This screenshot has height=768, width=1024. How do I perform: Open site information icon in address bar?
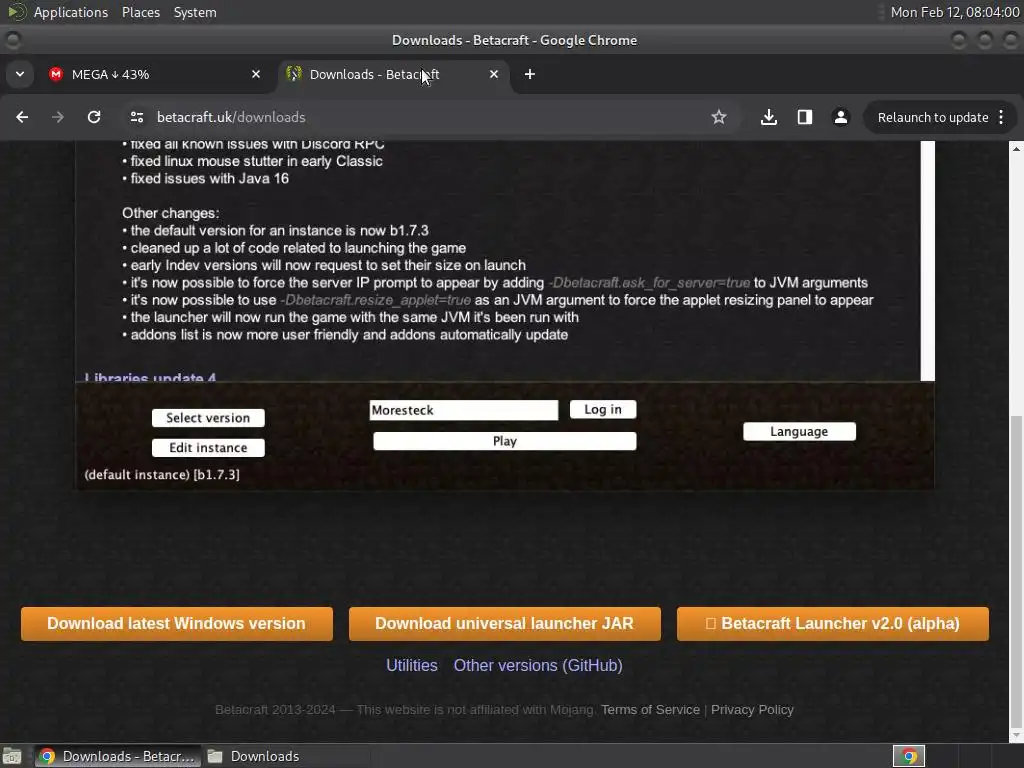click(137, 117)
